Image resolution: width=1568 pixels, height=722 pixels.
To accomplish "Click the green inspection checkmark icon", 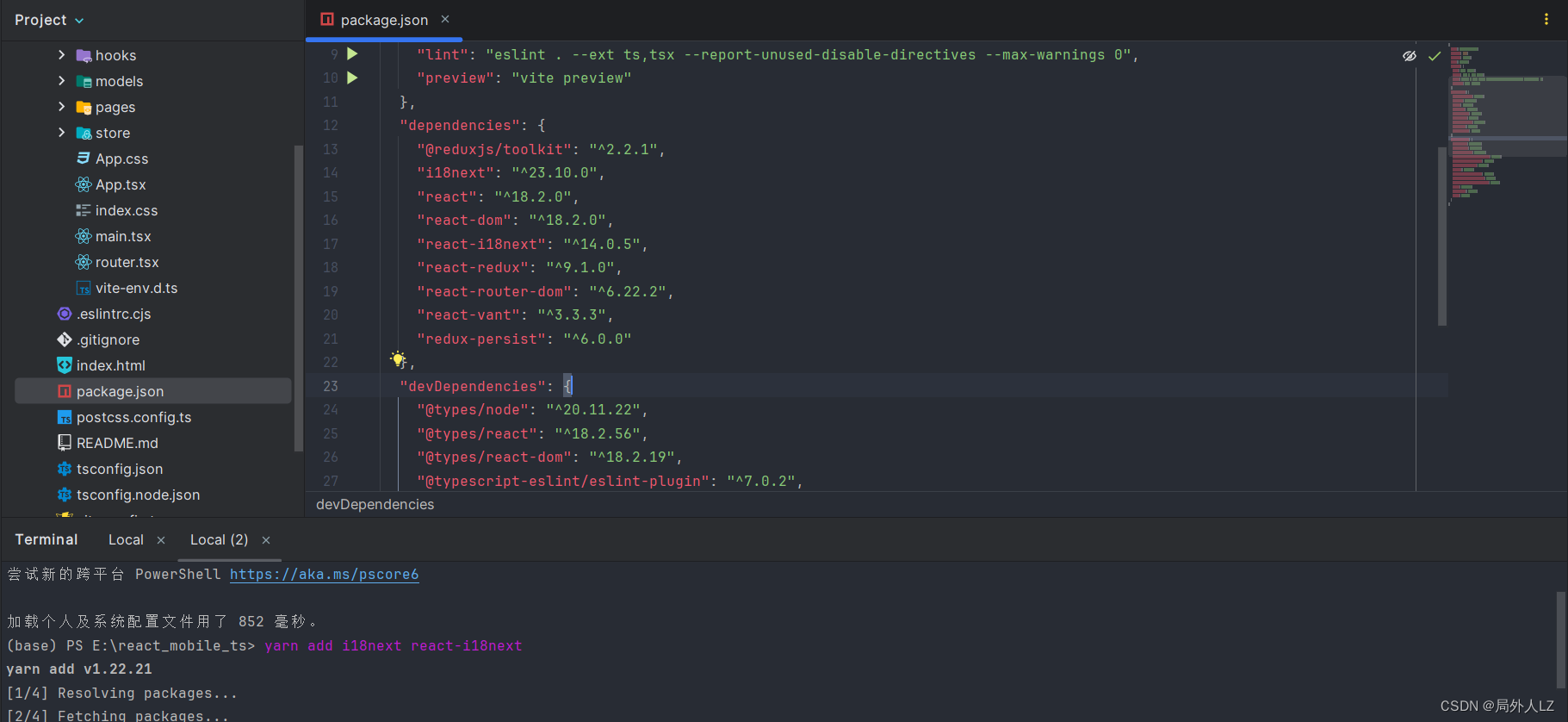I will (1435, 56).
